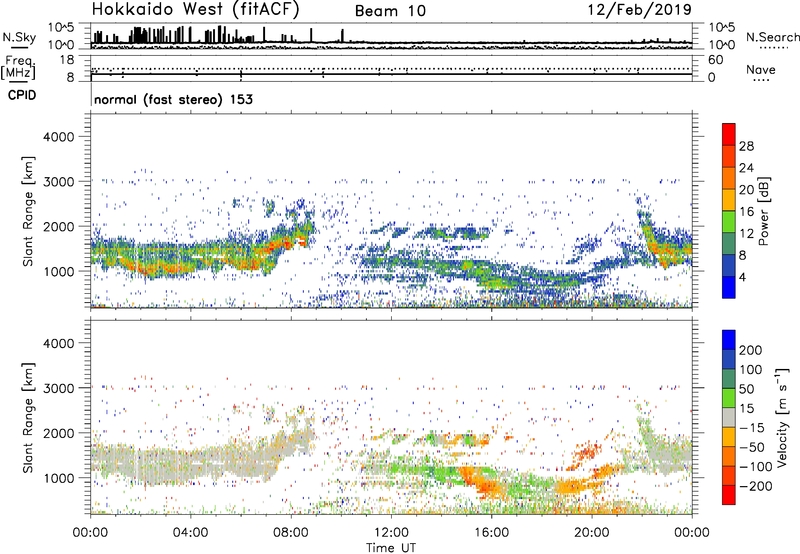
Task: Click '3000' on velocity panel range axis
Action: tap(58, 388)
